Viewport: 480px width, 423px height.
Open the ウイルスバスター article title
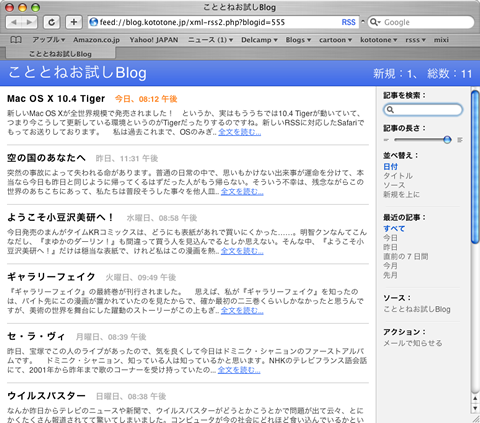[x=46, y=396]
